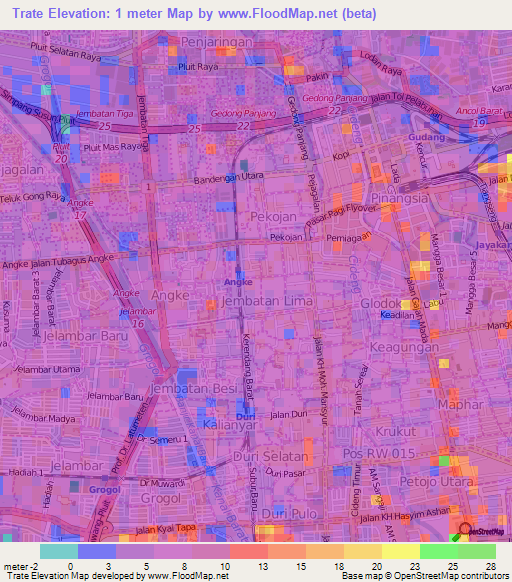Viewport: 512px width, 582px height.
Task: Click the Keagungan district label
Action: pyautogui.click(x=404, y=347)
